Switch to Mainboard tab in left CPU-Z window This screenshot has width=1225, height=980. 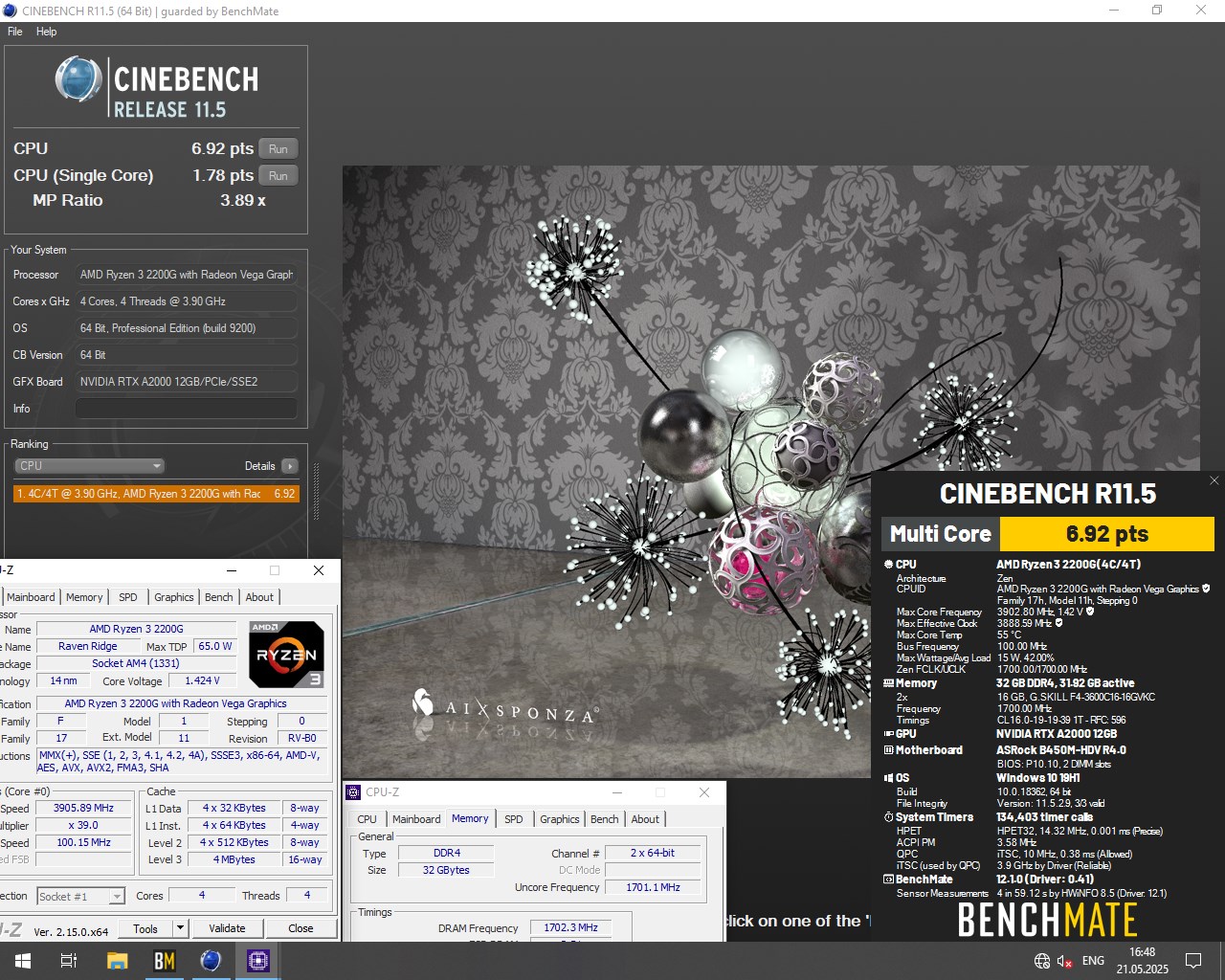(x=31, y=597)
